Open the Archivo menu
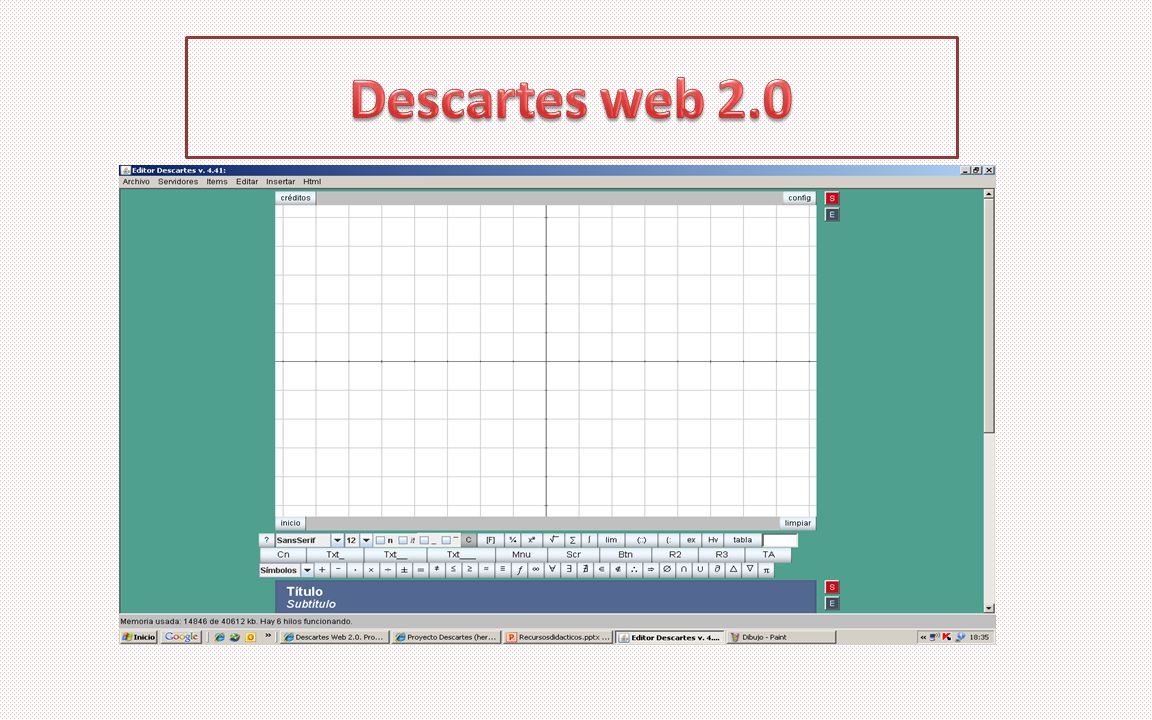The image size is (1152, 720). (x=136, y=181)
